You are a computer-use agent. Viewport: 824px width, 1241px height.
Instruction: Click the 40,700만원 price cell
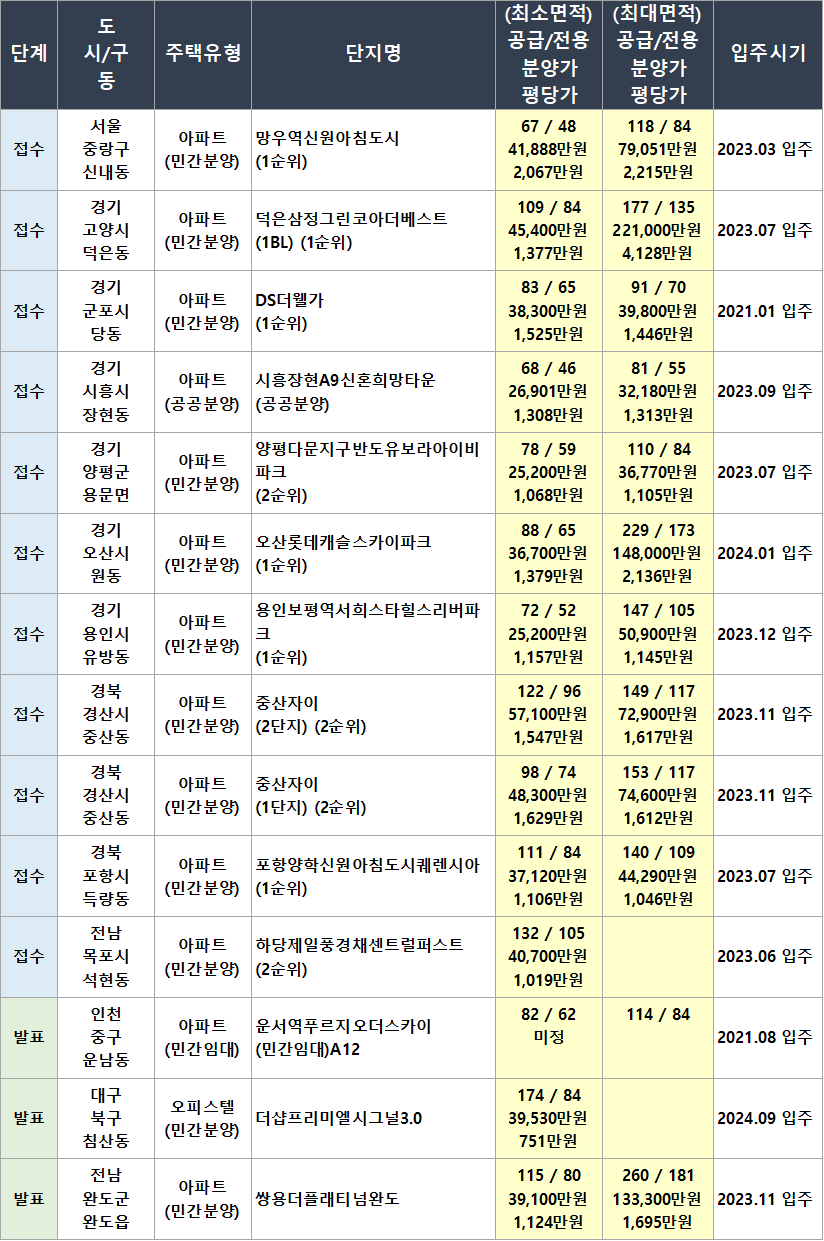549,957
